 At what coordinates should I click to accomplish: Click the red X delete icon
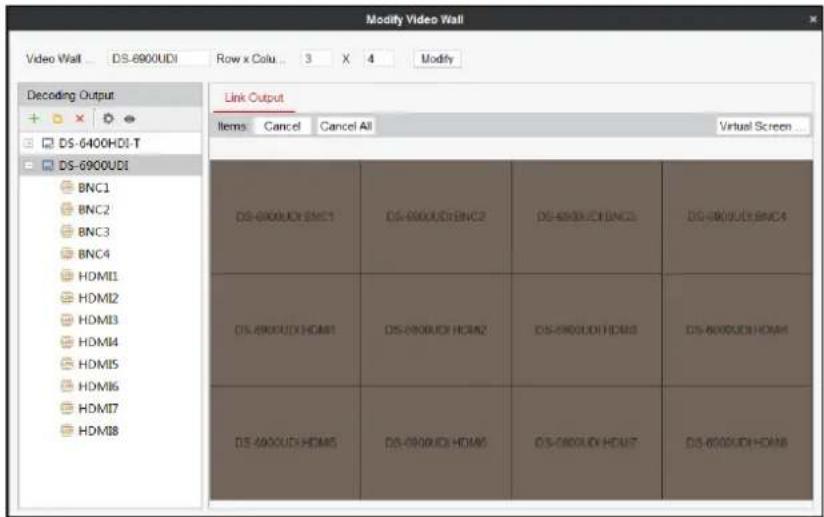click(80, 118)
